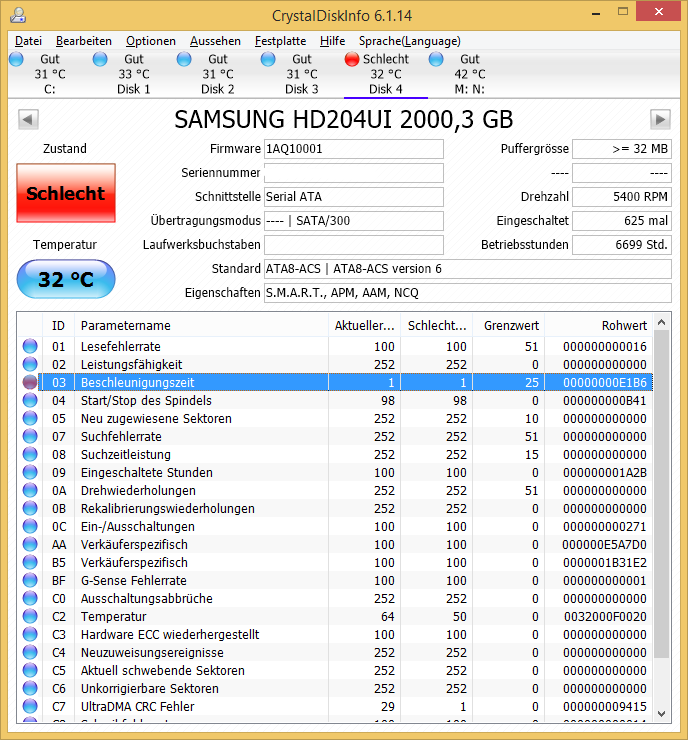Click the empty Seriennummer field
Screen dimensions: 688x740
click(353, 173)
